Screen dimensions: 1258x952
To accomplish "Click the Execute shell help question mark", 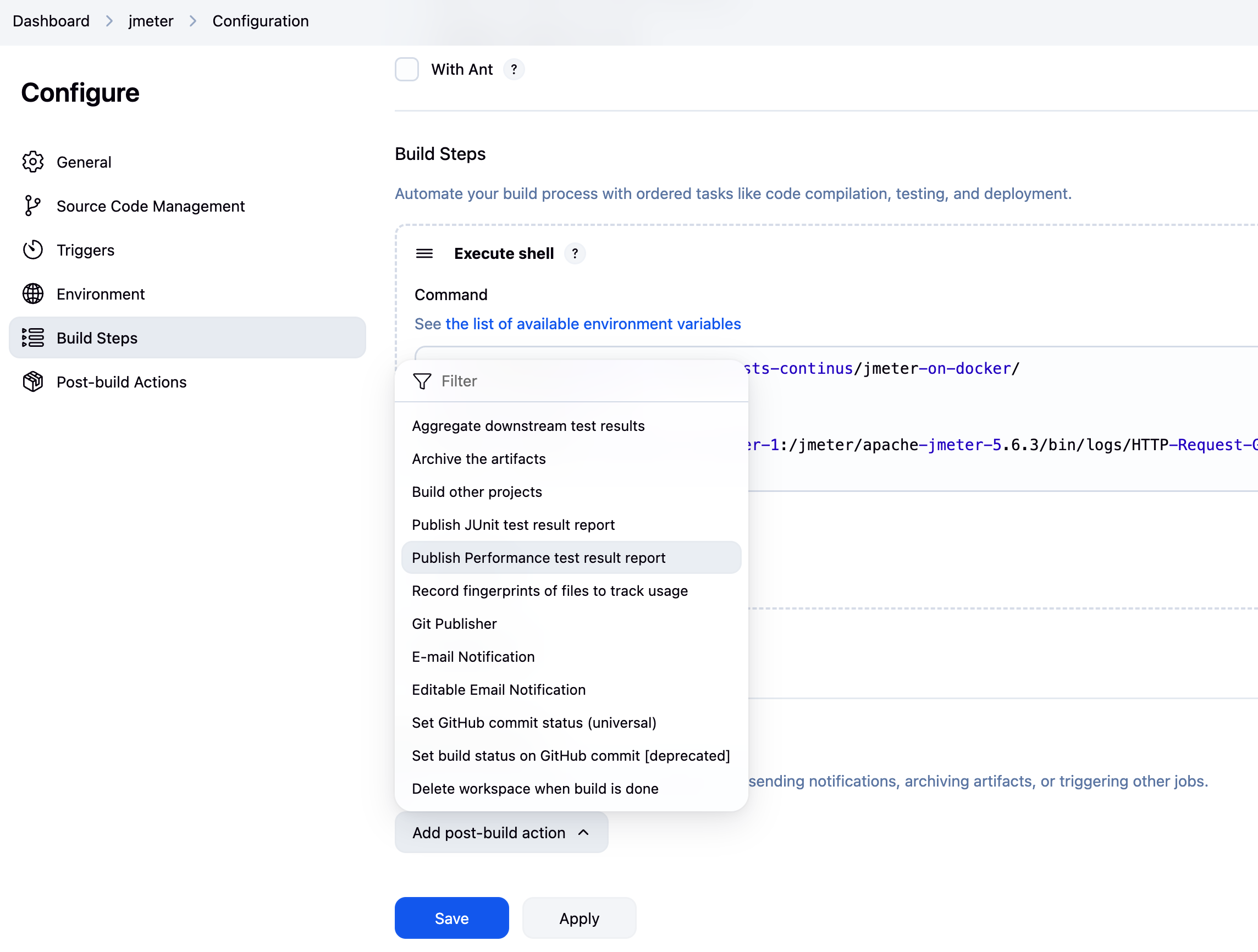I will (575, 253).
